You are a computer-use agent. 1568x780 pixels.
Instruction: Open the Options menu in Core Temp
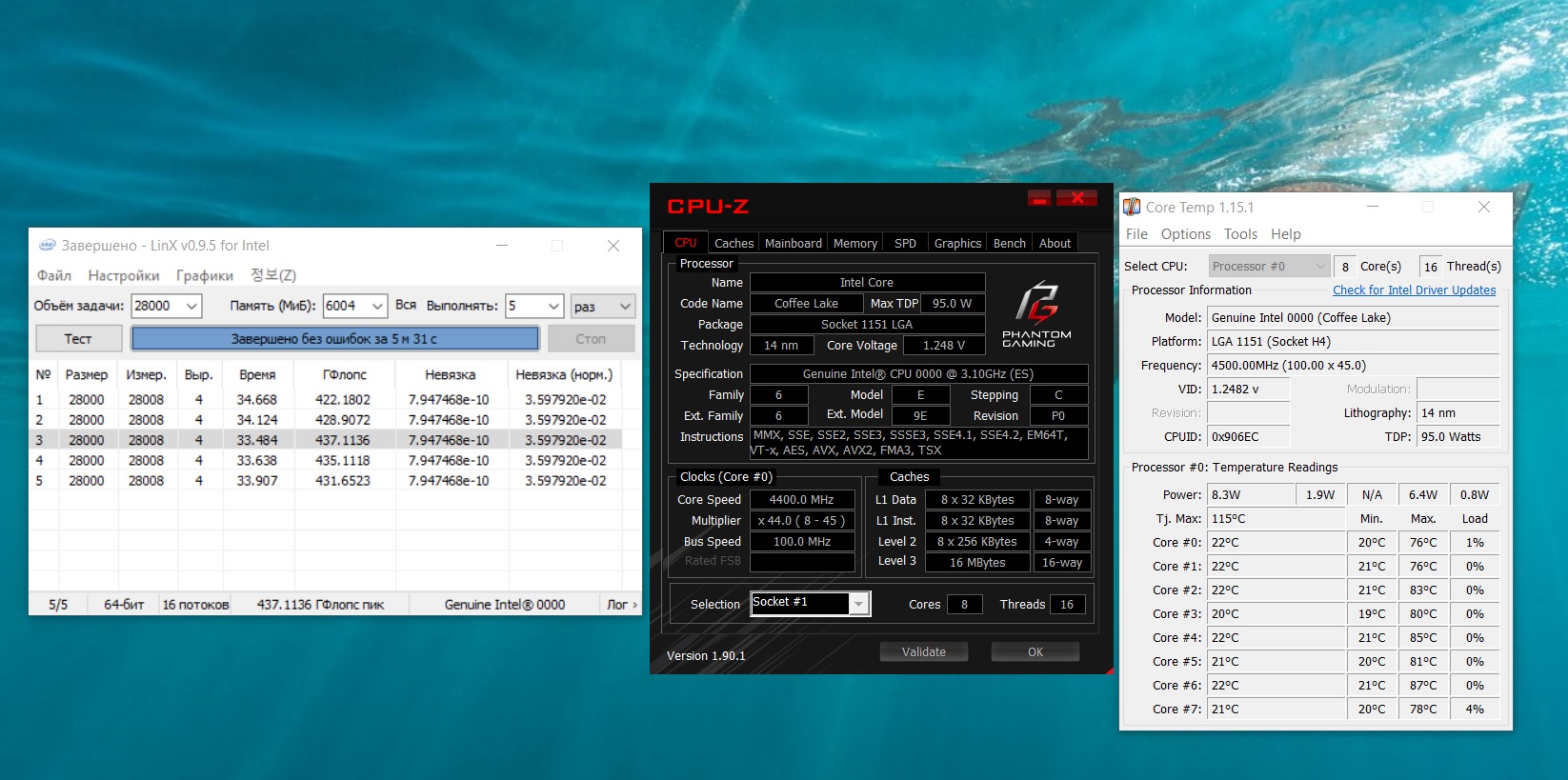pyautogui.click(x=1186, y=234)
